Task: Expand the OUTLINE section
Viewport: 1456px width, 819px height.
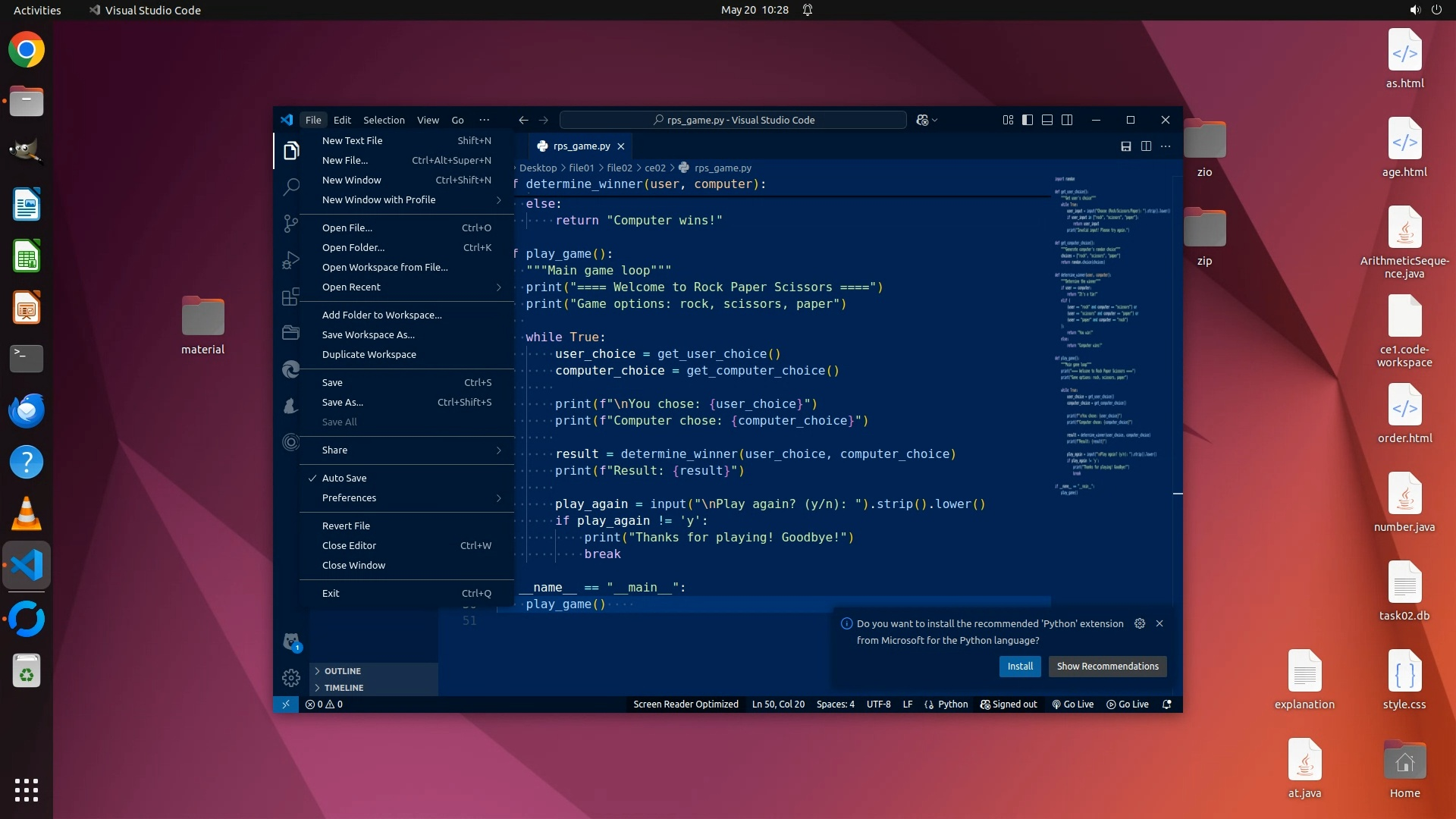Action: pyautogui.click(x=343, y=671)
